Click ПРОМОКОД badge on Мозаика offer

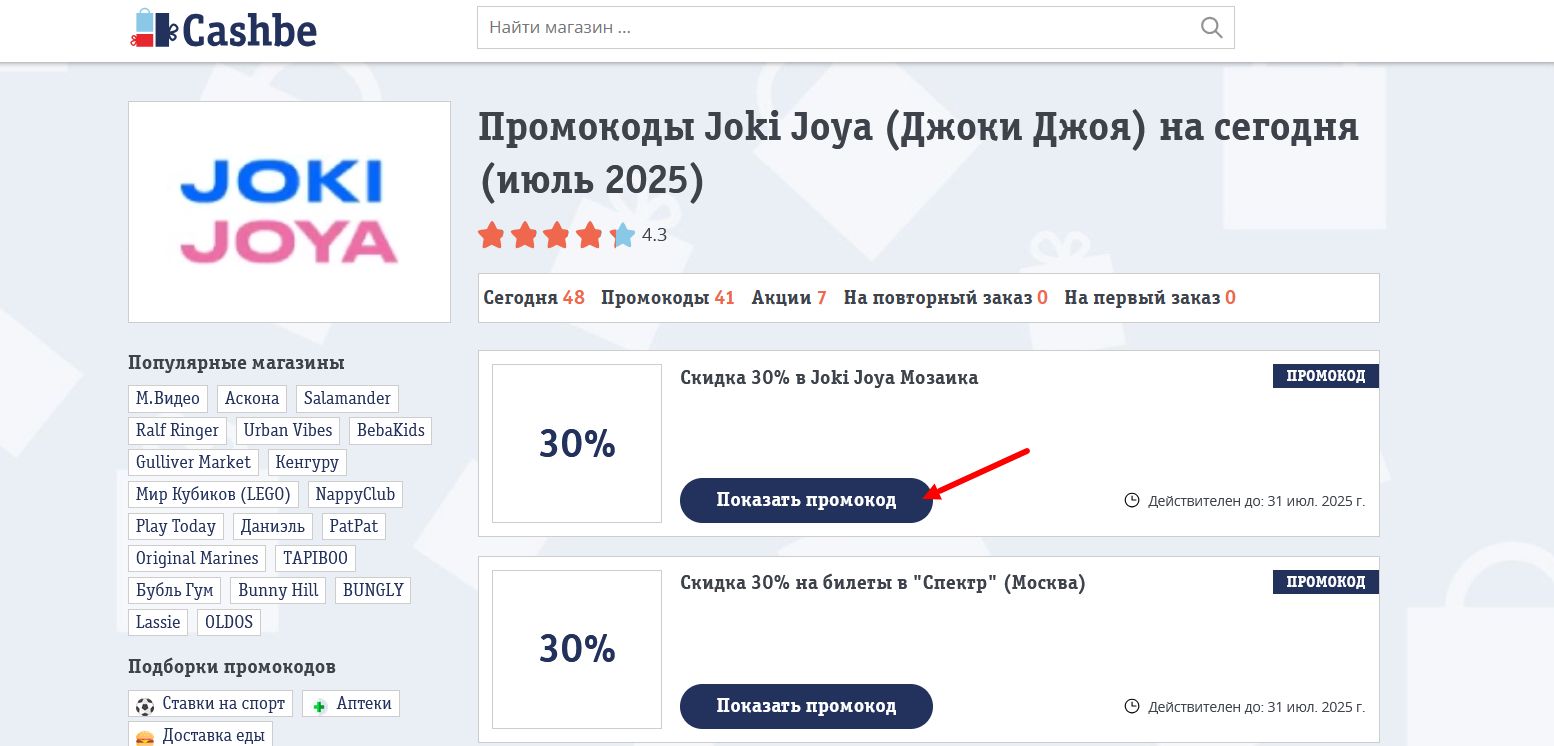coord(1326,376)
